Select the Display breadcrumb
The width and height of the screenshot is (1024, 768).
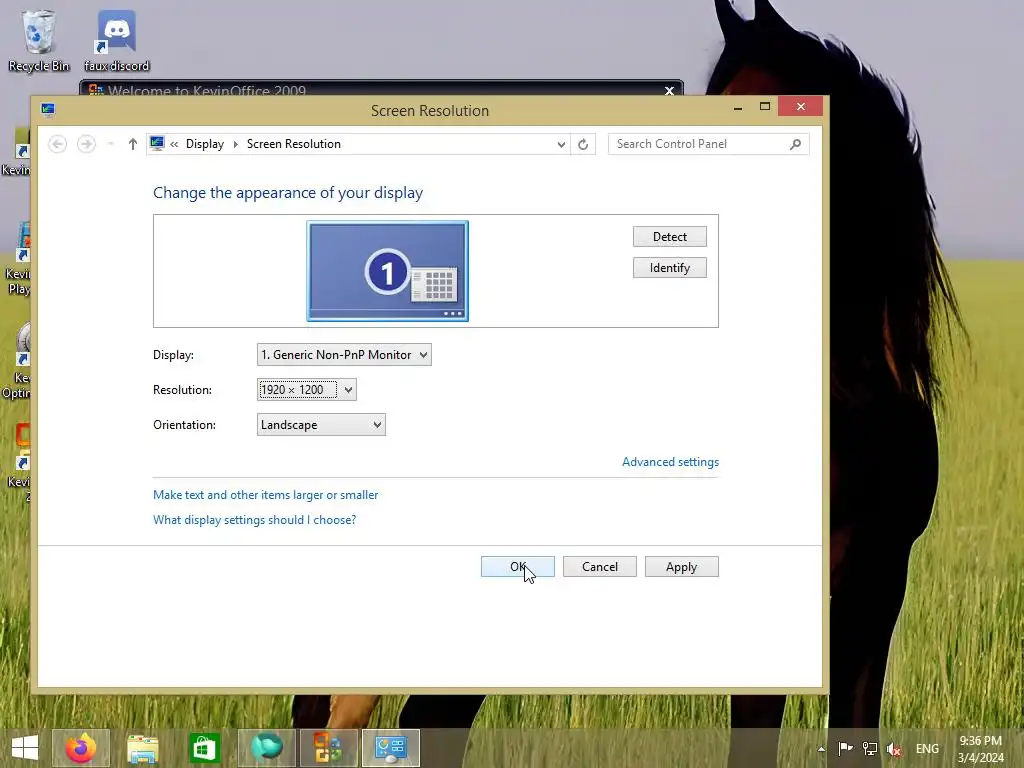(204, 144)
